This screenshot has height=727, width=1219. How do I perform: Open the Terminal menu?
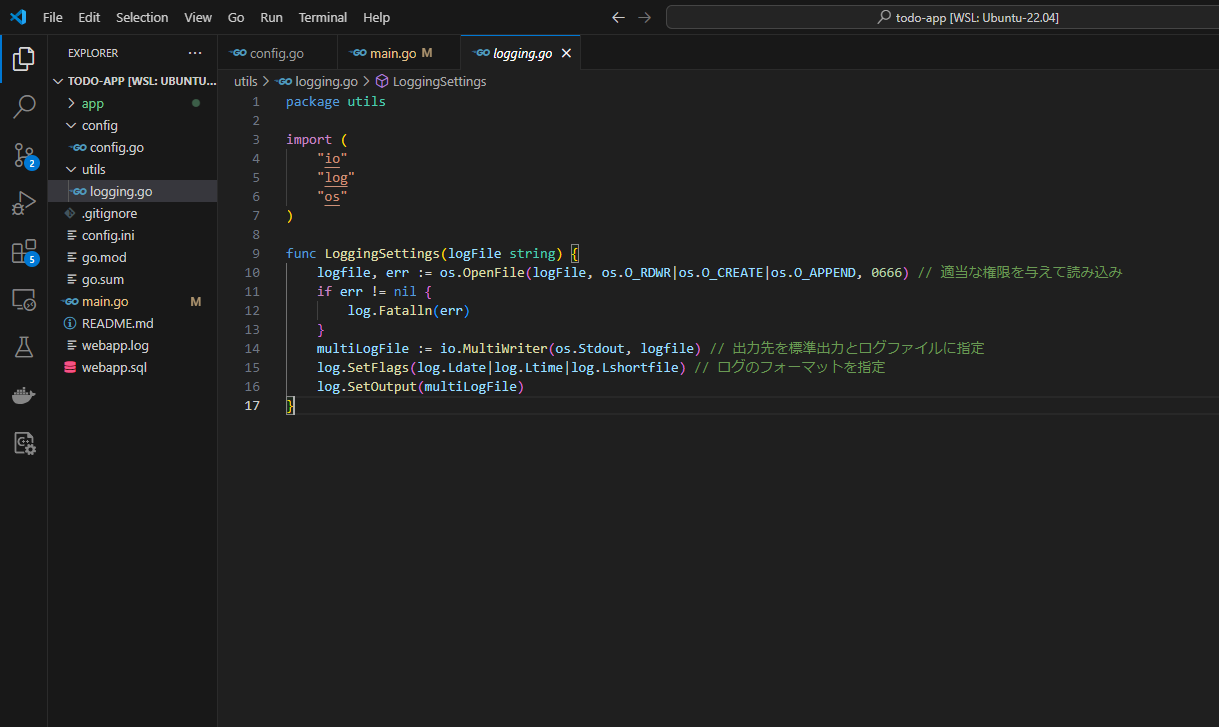click(322, 17)
